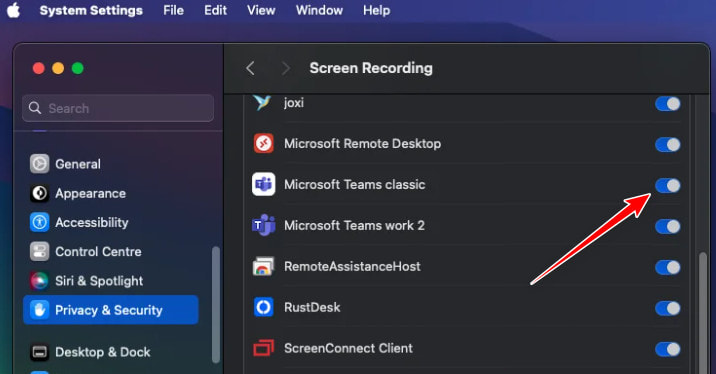Disable ScreenConnect Client screen recording

[668, 349]
